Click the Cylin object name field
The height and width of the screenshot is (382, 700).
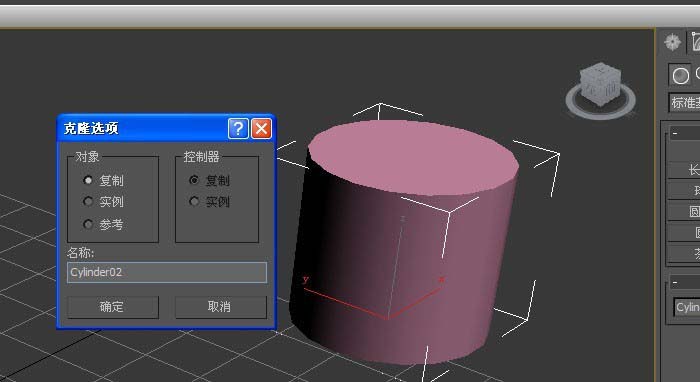(687, 307)
